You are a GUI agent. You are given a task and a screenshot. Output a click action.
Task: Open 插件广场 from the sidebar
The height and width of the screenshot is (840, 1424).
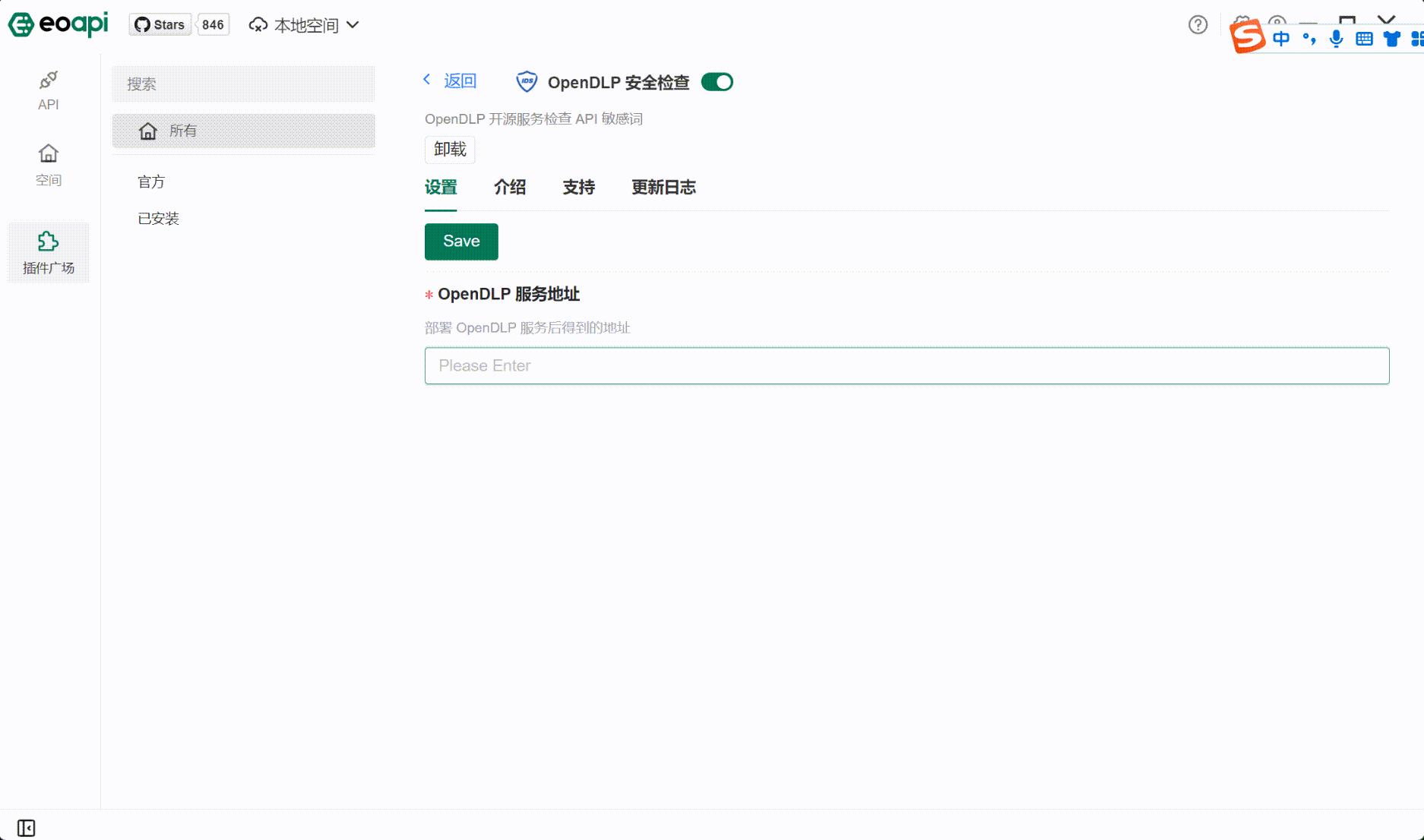pyautogui.click(x=48, y=252)
